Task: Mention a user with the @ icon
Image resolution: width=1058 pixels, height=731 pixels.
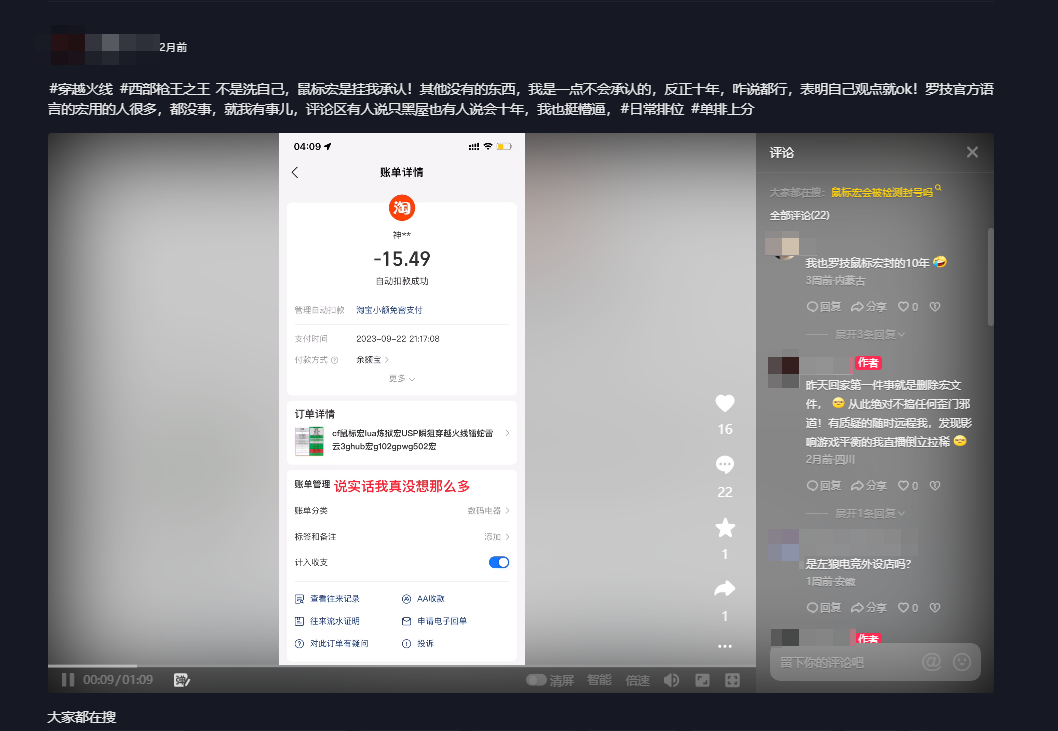Action: (x=931, y=662)
